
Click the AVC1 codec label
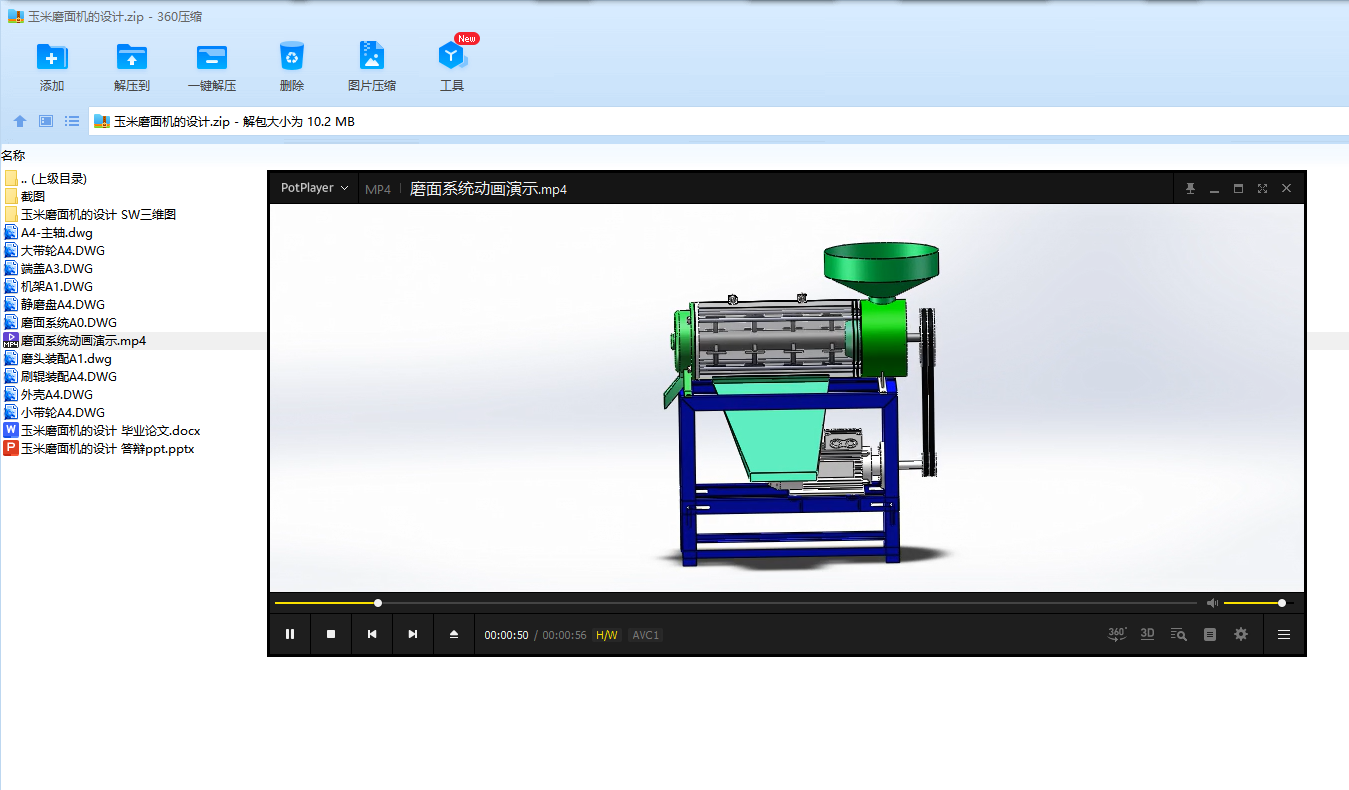coord(646,635)
